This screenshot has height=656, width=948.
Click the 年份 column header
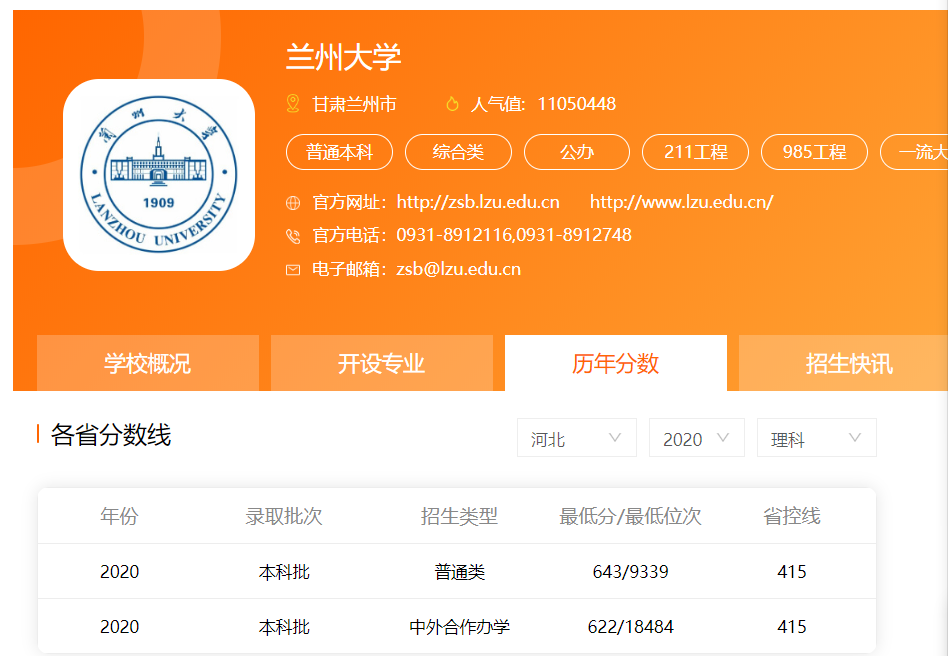coord(119,516)
